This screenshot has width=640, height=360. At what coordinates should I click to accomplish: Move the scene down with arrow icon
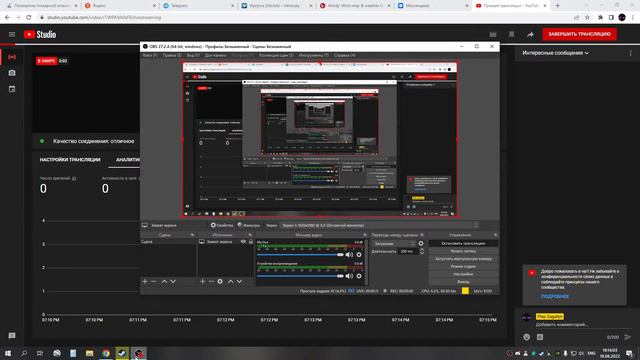173,281
